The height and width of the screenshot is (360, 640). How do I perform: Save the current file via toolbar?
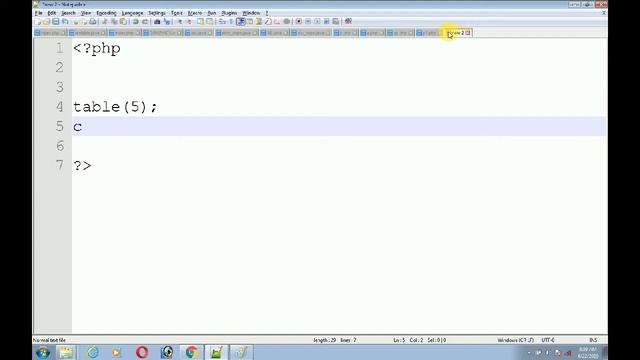(56, 21)
